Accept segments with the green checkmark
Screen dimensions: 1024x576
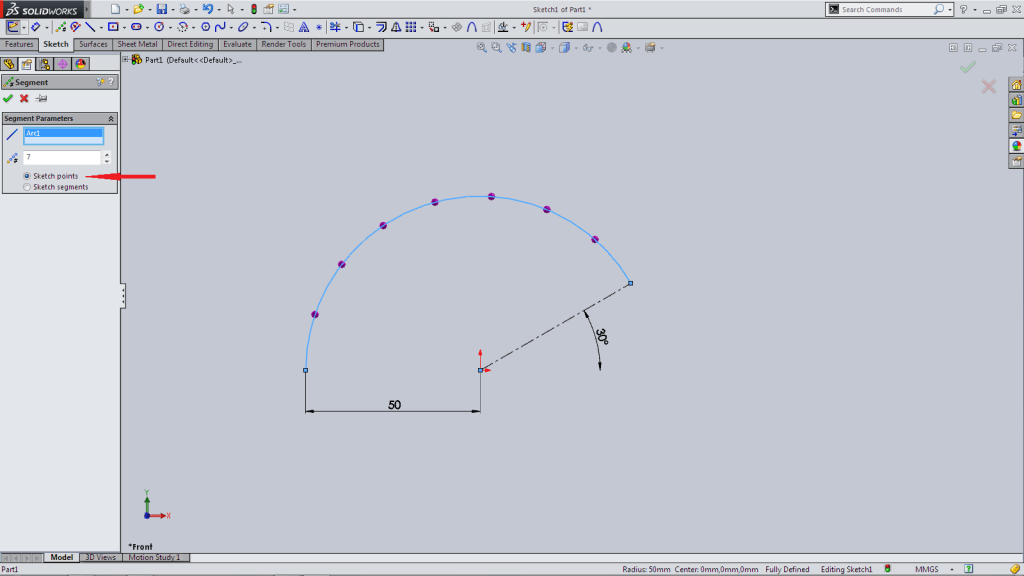point(7,99)
